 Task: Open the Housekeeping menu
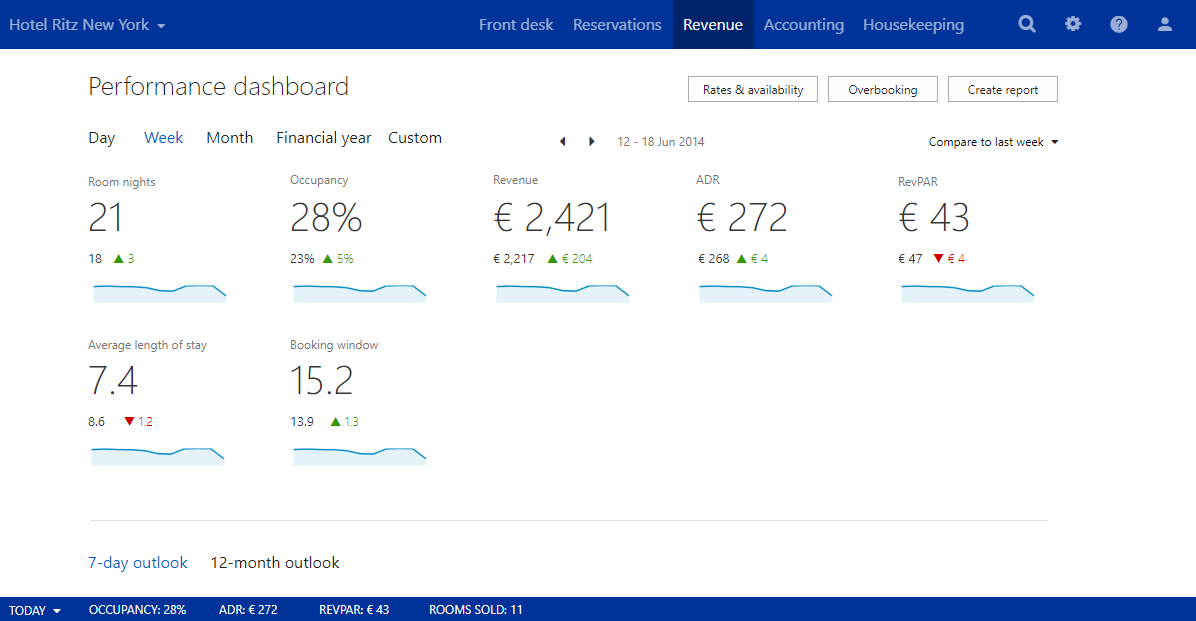[x=914, y=24]
